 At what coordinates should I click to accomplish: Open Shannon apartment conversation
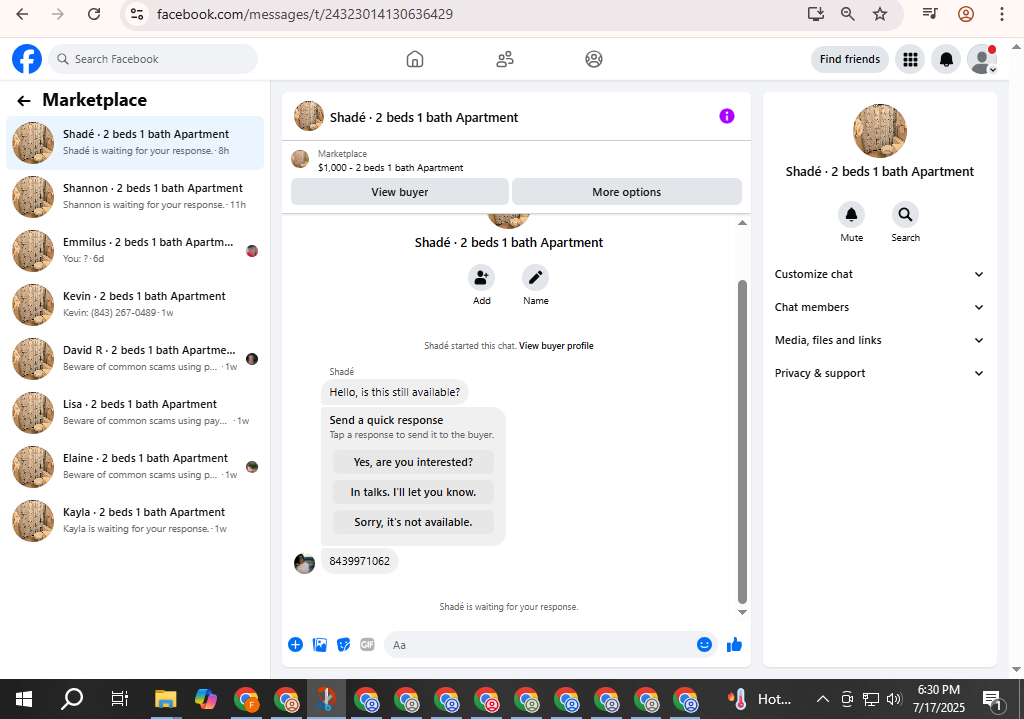(135, 197)
